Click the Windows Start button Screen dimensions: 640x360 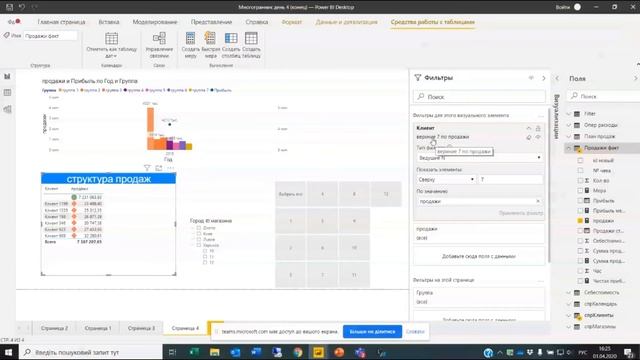tap(9, 352)
